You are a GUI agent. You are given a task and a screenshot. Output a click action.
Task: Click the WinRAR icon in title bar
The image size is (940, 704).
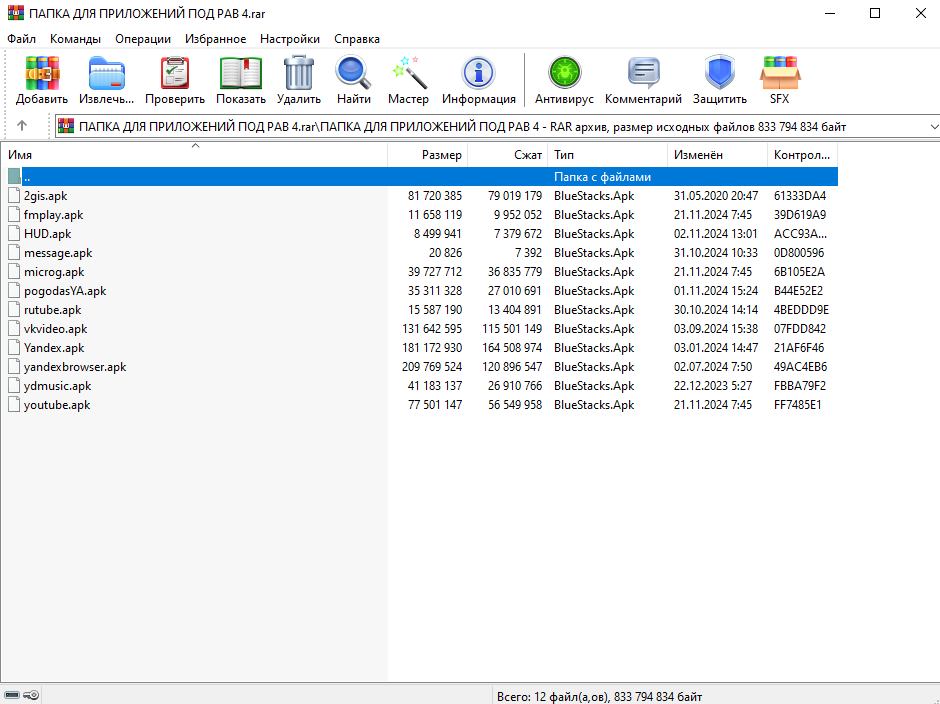click(16, 13)
